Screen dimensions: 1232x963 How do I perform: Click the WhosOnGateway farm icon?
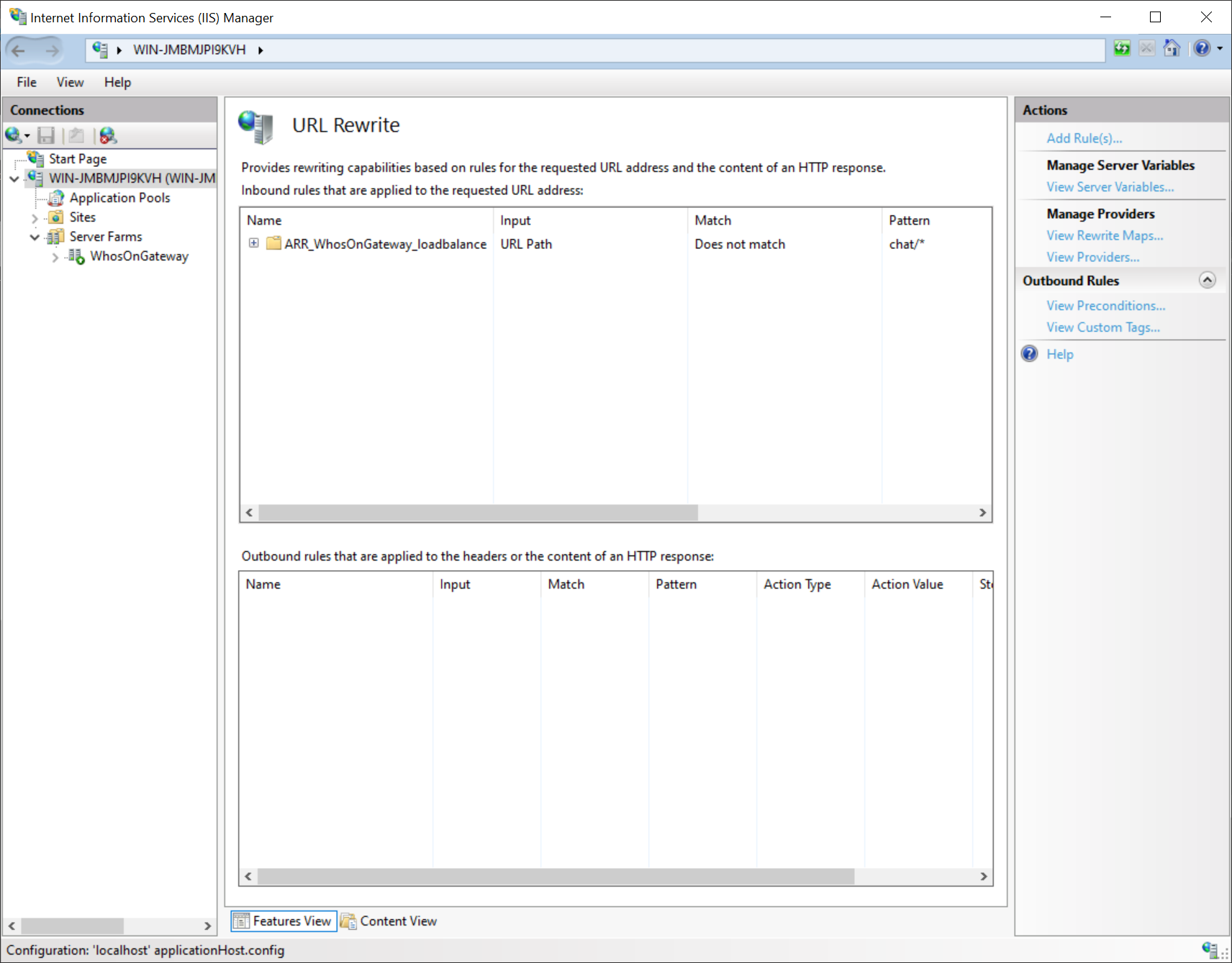tap(76, 256)
